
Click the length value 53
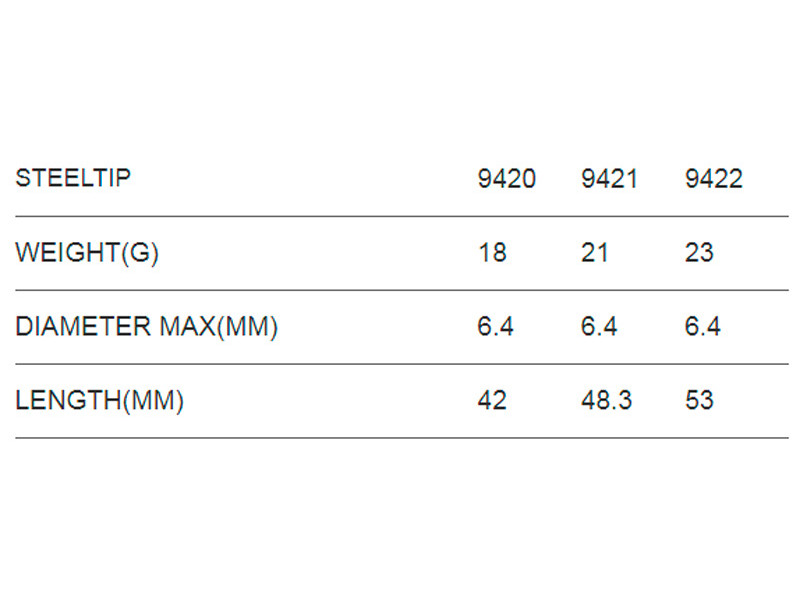click(699, 400)
